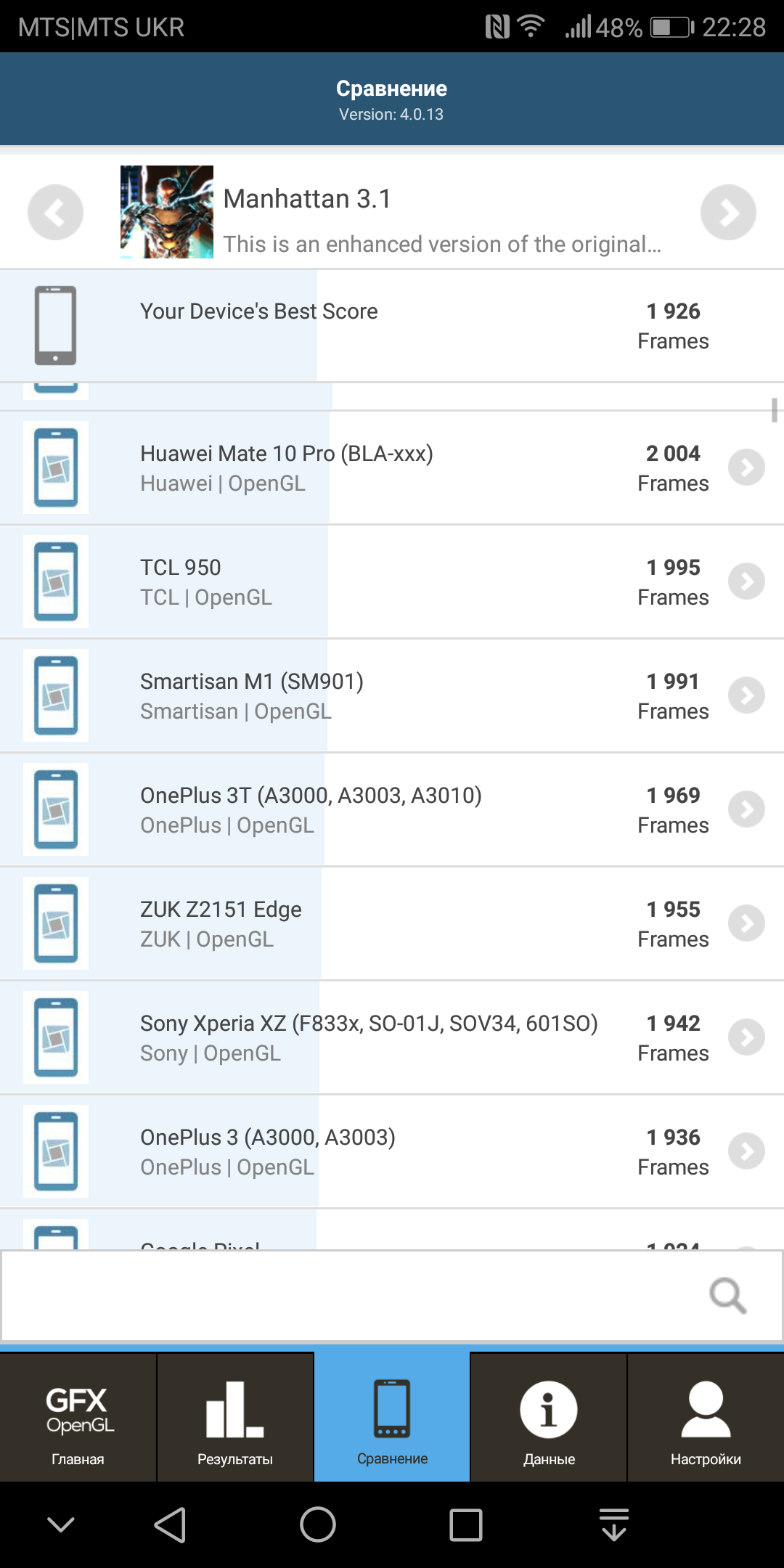Open Huawei Mate 10 Pro device icon

point(56,467)
